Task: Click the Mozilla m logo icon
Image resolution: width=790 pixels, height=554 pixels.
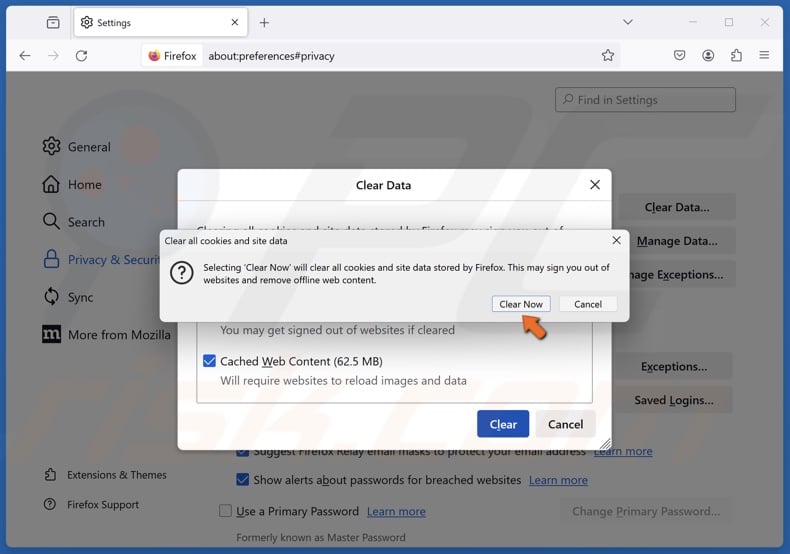Action: tap(51, 334)
